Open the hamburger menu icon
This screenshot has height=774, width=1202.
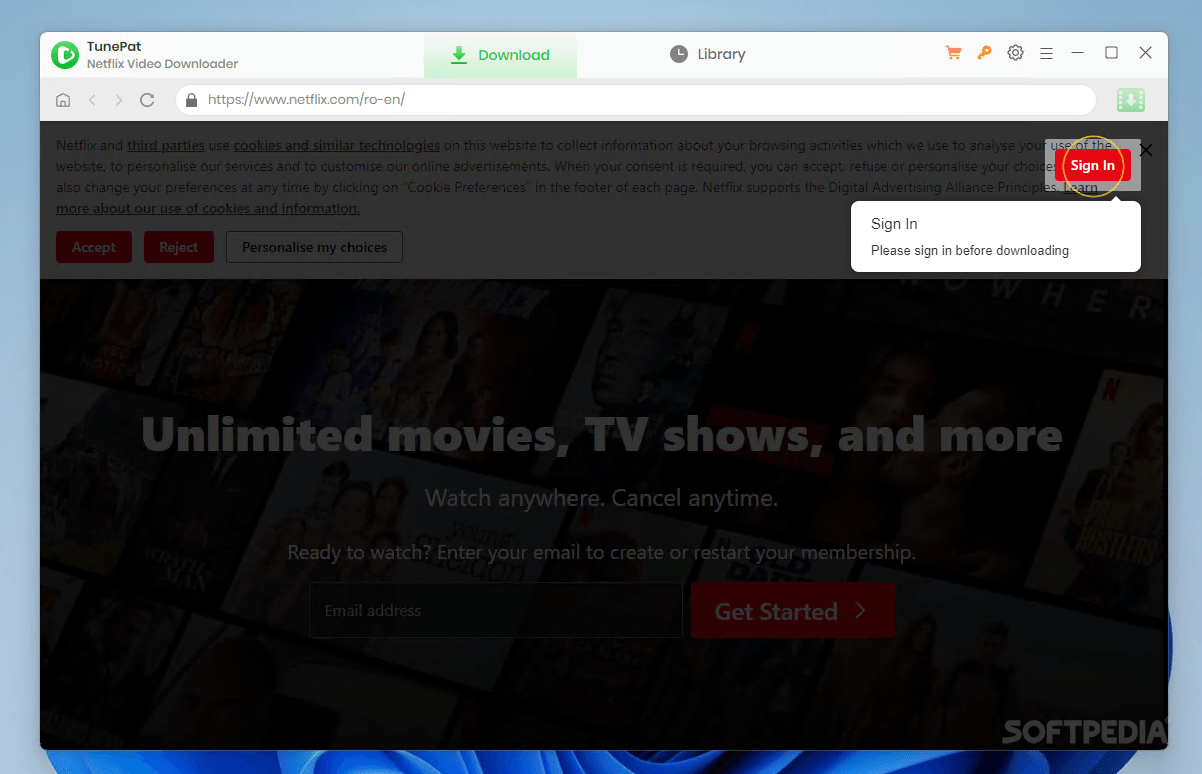click(x=1046, y=53)
